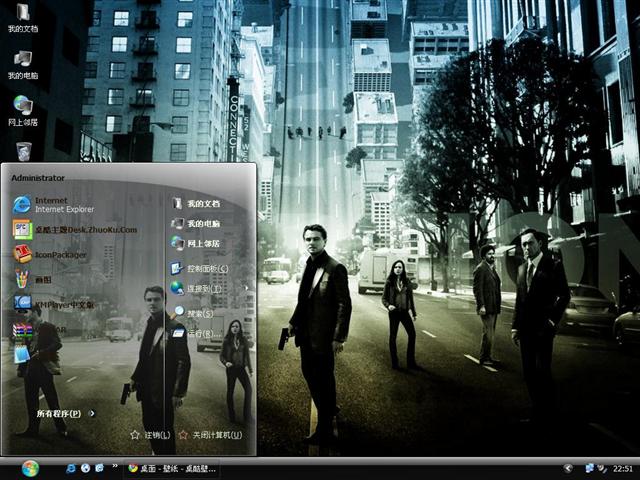Image resolution: width=640 pixels, height=480 pixels.
Task: Open the Recycle Bin on desktop
Action: [24, 151]
